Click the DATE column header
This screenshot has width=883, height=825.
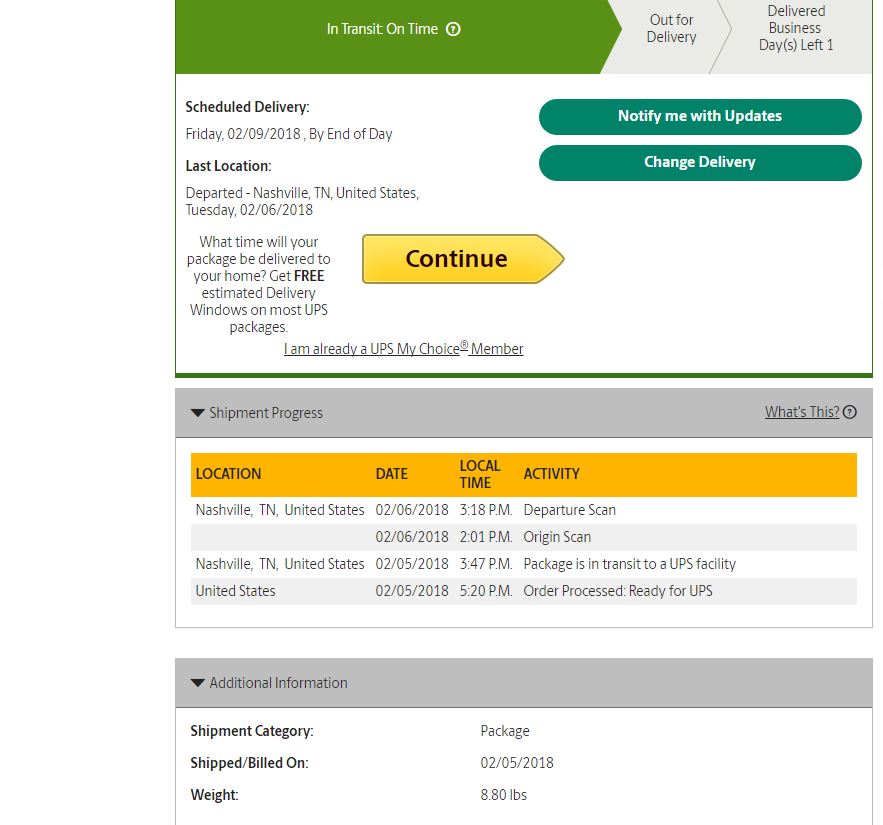[x=391, y=474]
